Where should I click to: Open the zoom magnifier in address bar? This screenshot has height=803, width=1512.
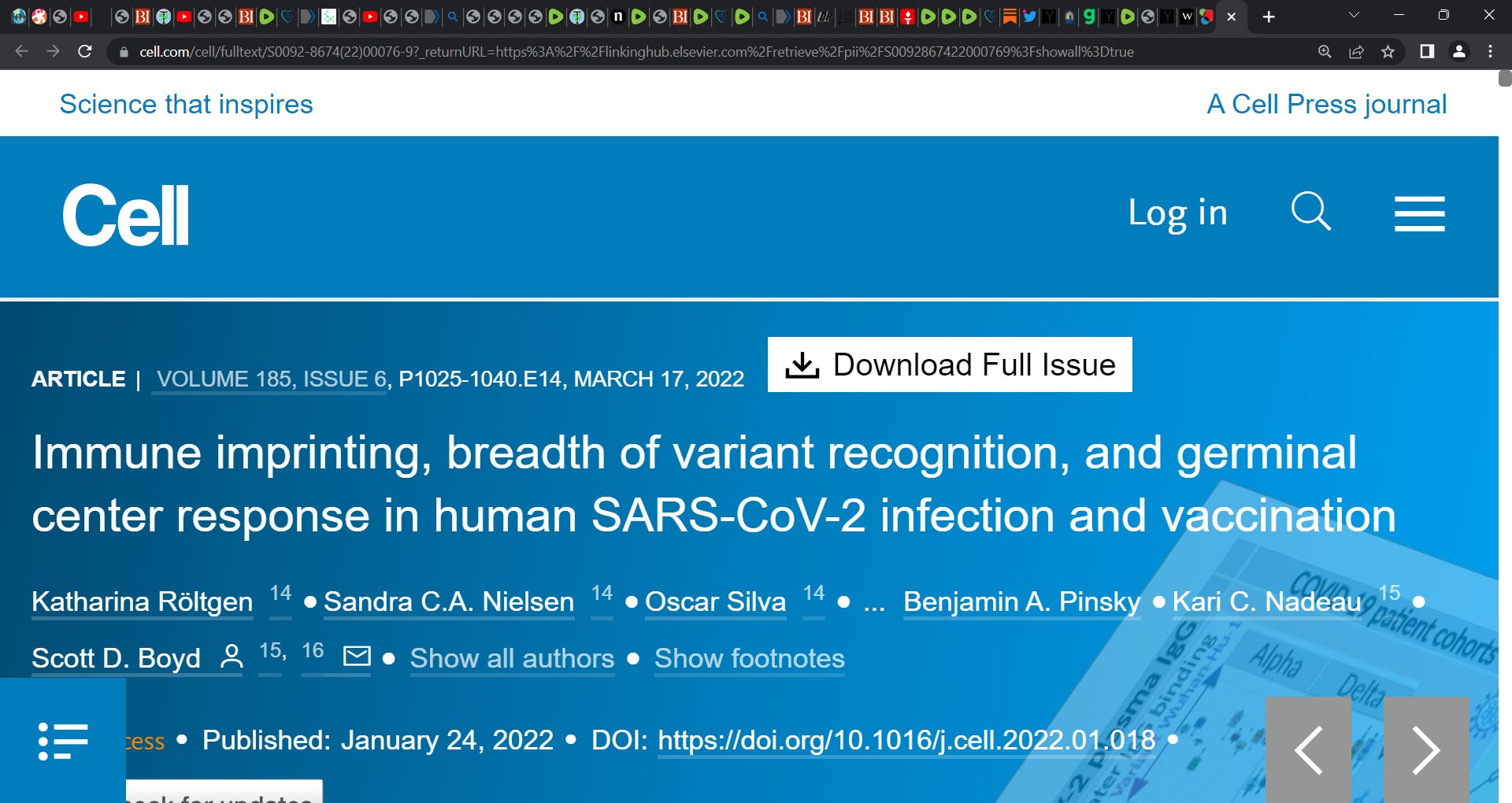click(x=1325, y=51)
